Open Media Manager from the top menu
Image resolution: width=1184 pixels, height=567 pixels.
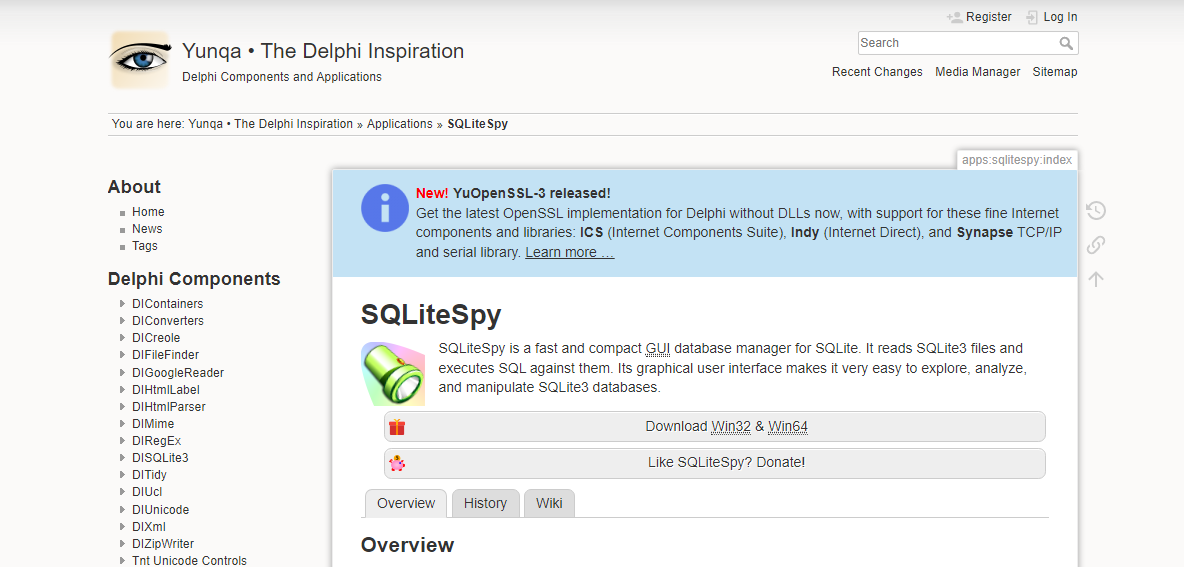point(977,72)
